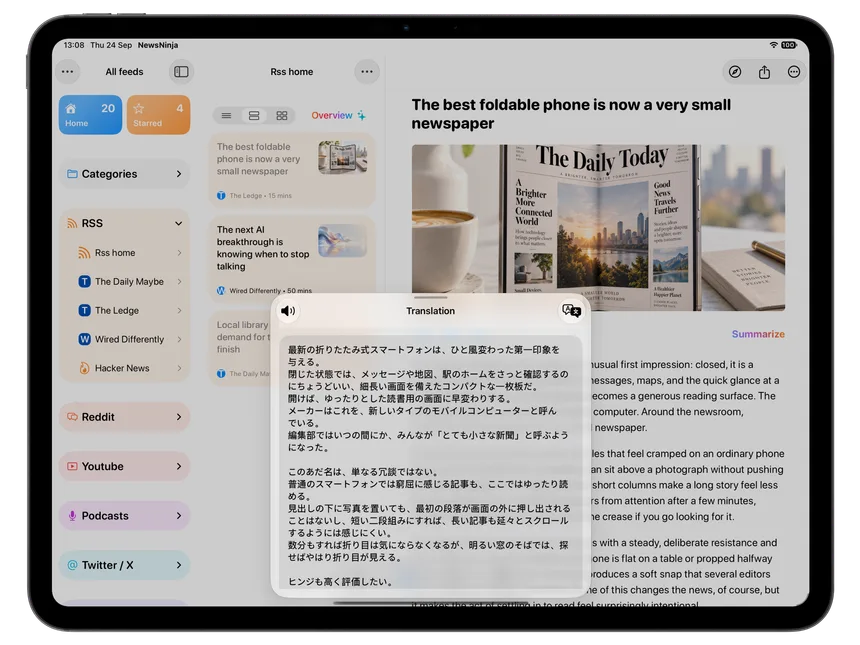Open Reddit section
This screenshot has height=645, width=860.
point(125,417)
